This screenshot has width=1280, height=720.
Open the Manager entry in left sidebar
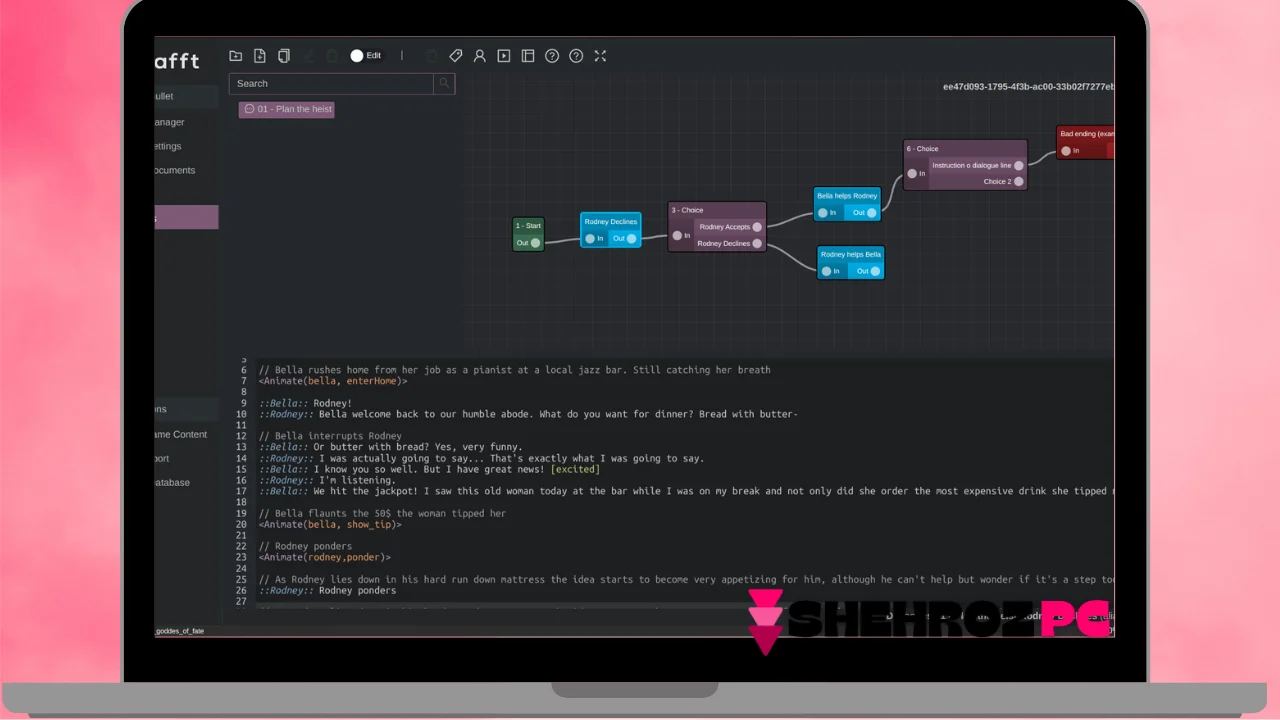(168, 122)
